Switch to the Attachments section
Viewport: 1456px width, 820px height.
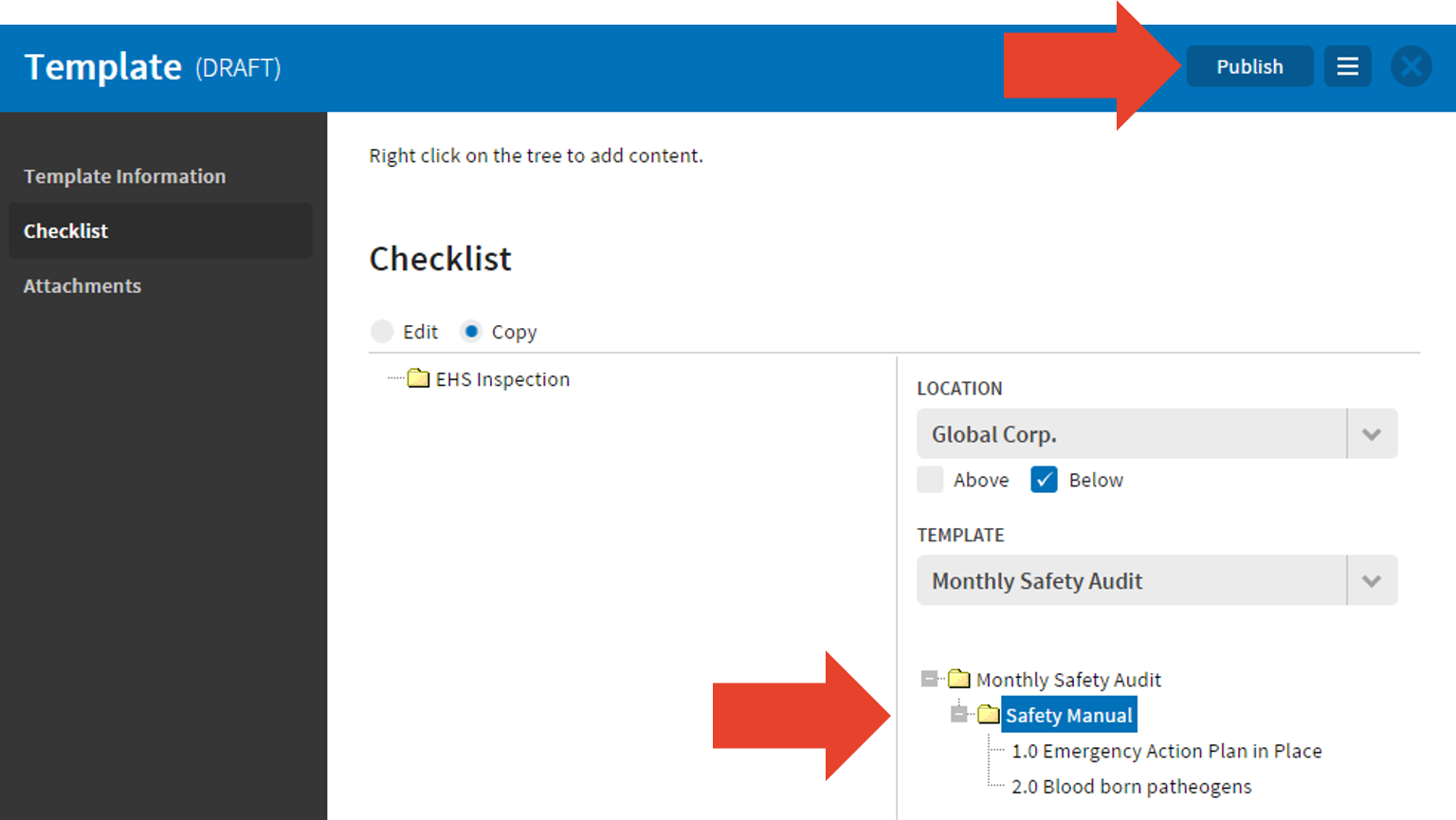pyautogui.click(x=82, y=286)
